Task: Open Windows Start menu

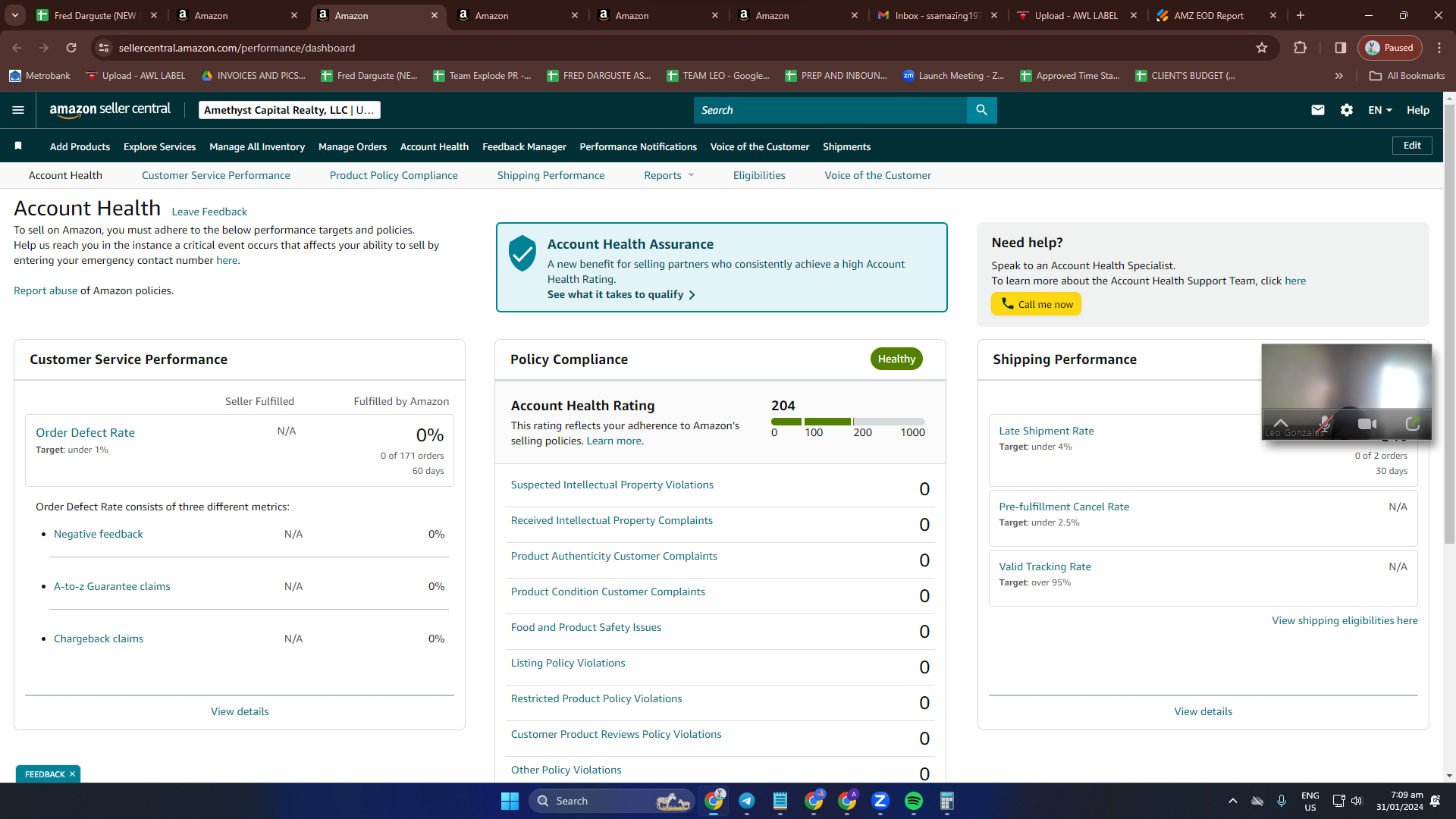Action: 510,801
